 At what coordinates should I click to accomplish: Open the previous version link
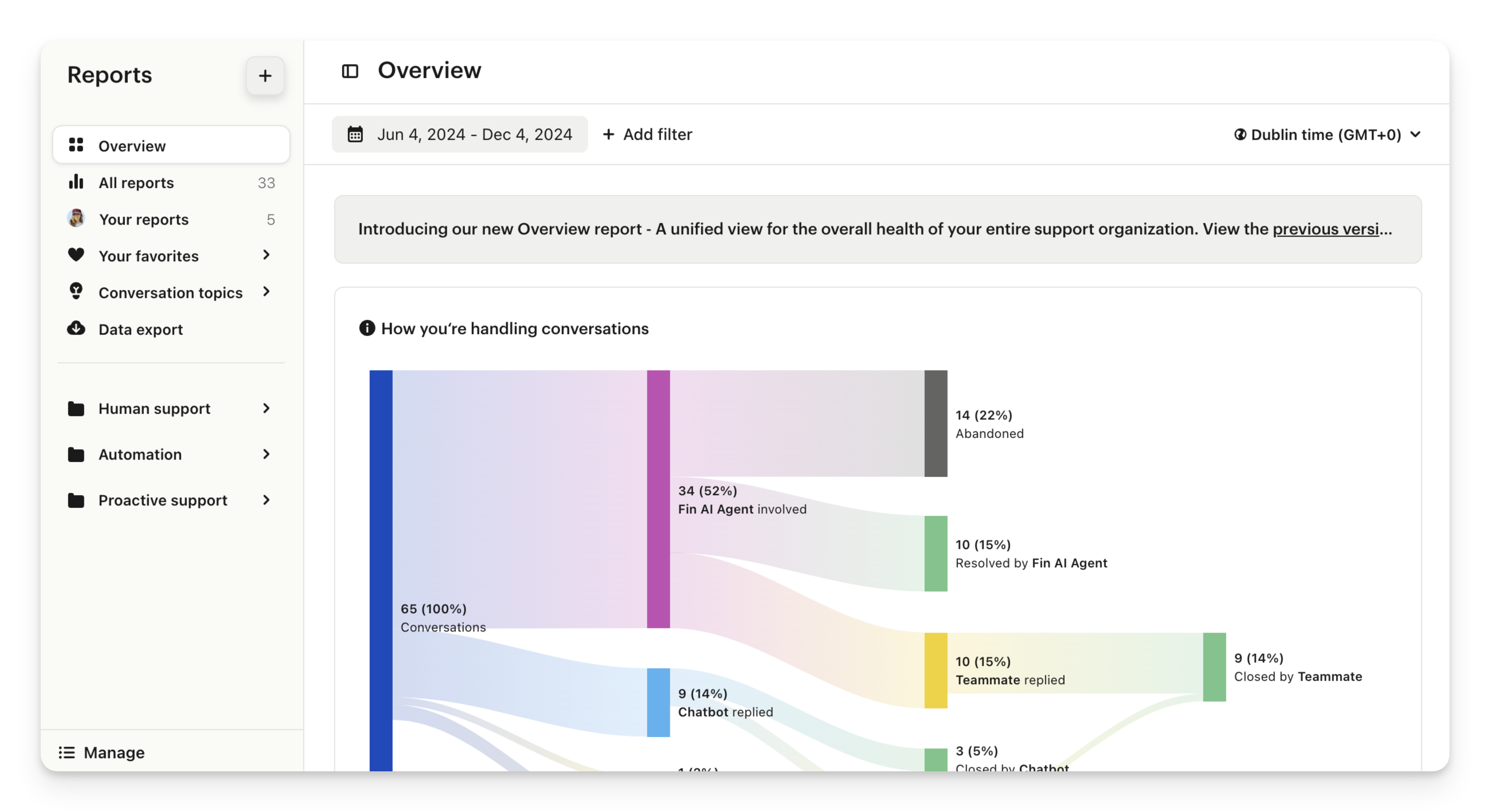coord(1327,229)
